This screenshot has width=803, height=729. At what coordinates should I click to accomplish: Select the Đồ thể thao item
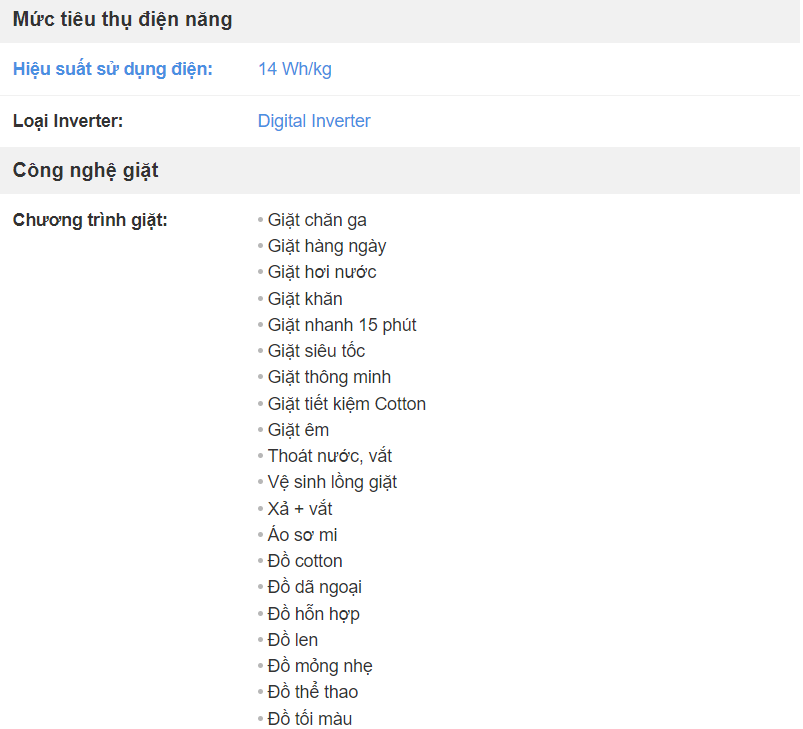[313, 692]
